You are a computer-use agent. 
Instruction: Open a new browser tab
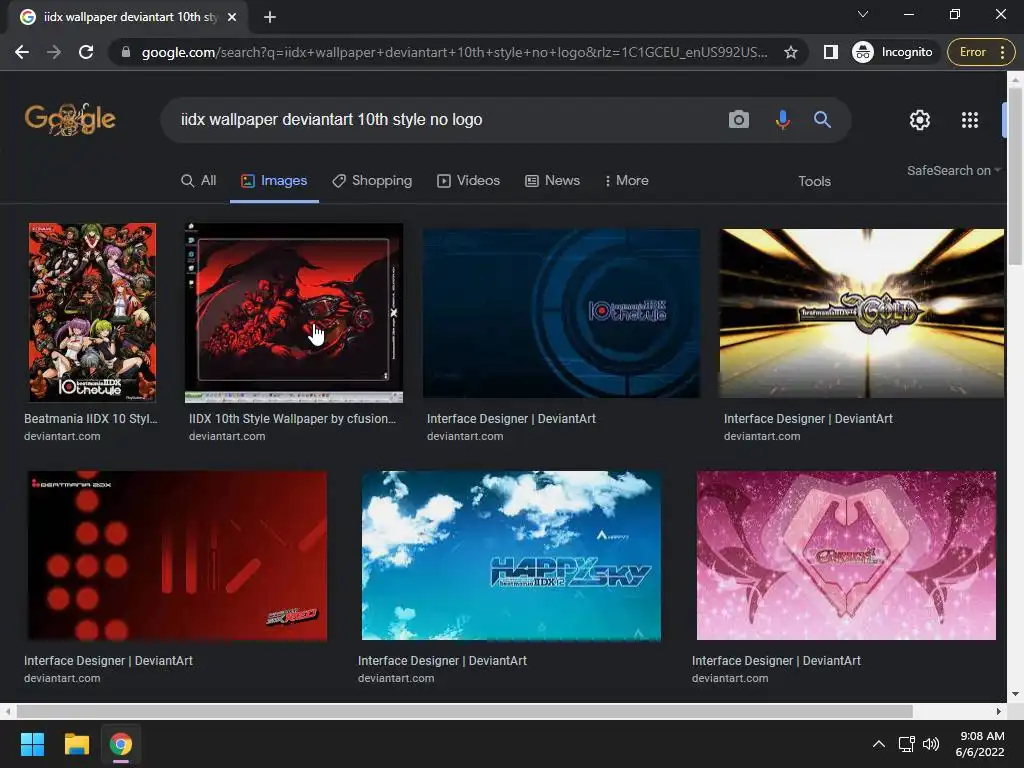pos(270,17)
